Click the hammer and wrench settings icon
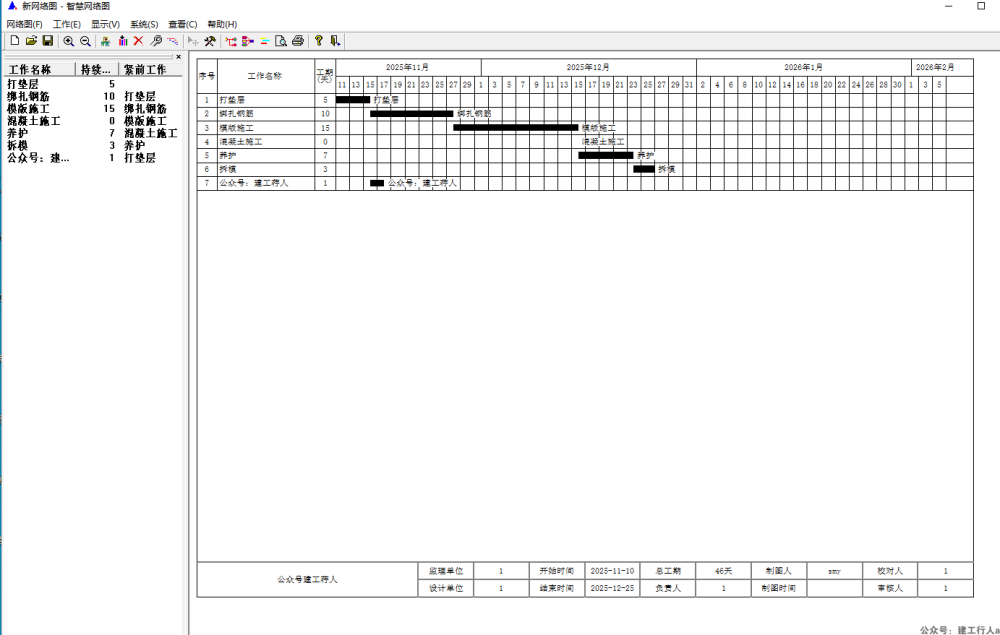1000x635 pixels. [x=210, y=41]
